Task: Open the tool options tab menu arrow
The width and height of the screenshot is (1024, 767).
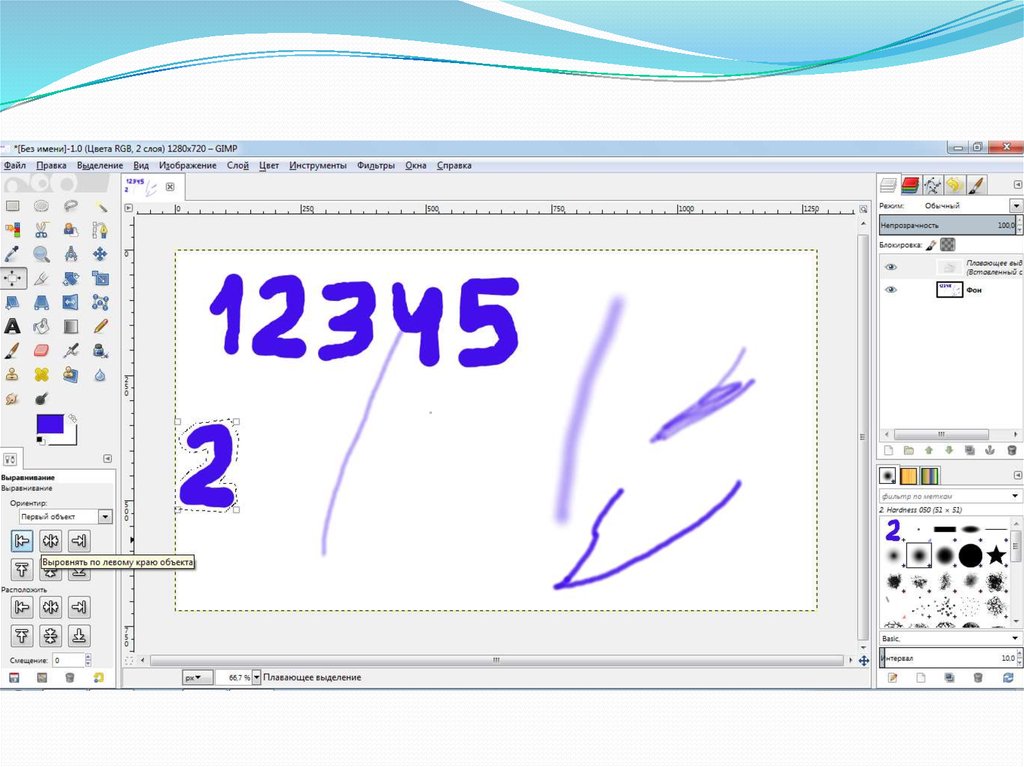Action: (x=108, y=459)
